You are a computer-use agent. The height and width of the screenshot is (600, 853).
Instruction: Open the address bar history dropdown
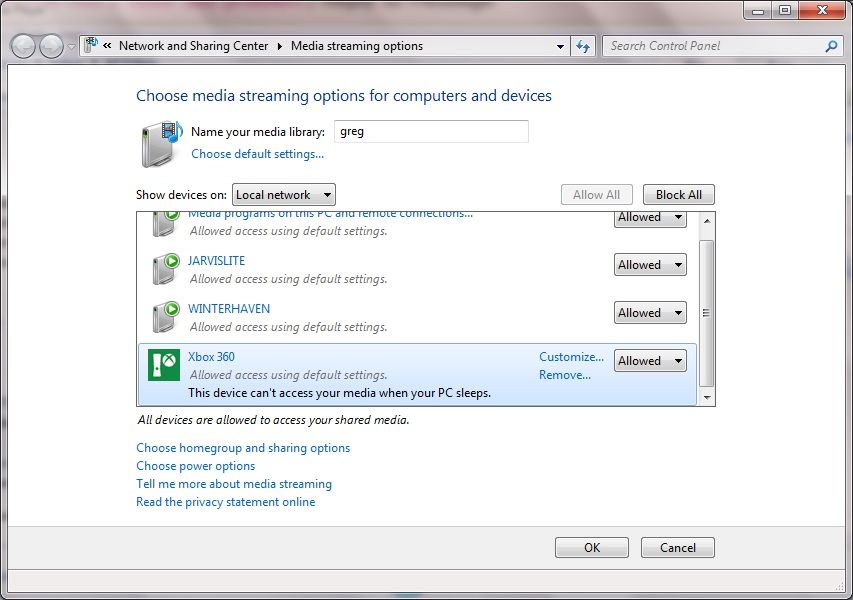560,46
